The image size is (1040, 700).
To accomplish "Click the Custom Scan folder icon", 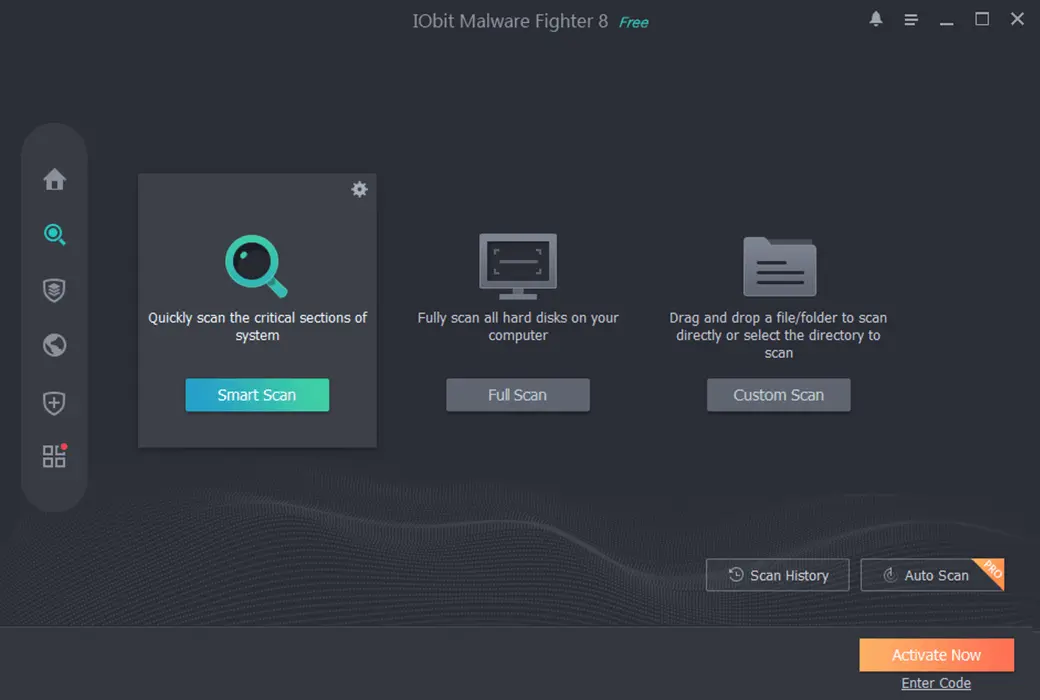I will 779,266.
